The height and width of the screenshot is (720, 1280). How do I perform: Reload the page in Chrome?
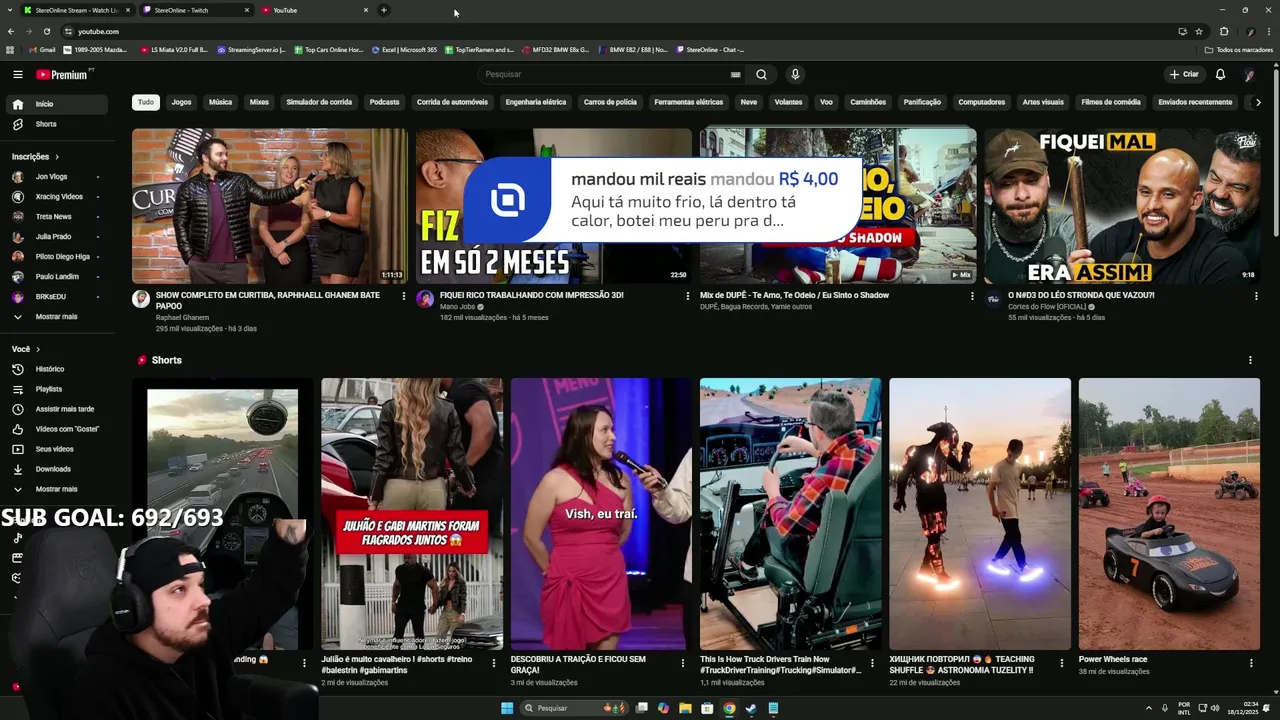click(46, 32)
